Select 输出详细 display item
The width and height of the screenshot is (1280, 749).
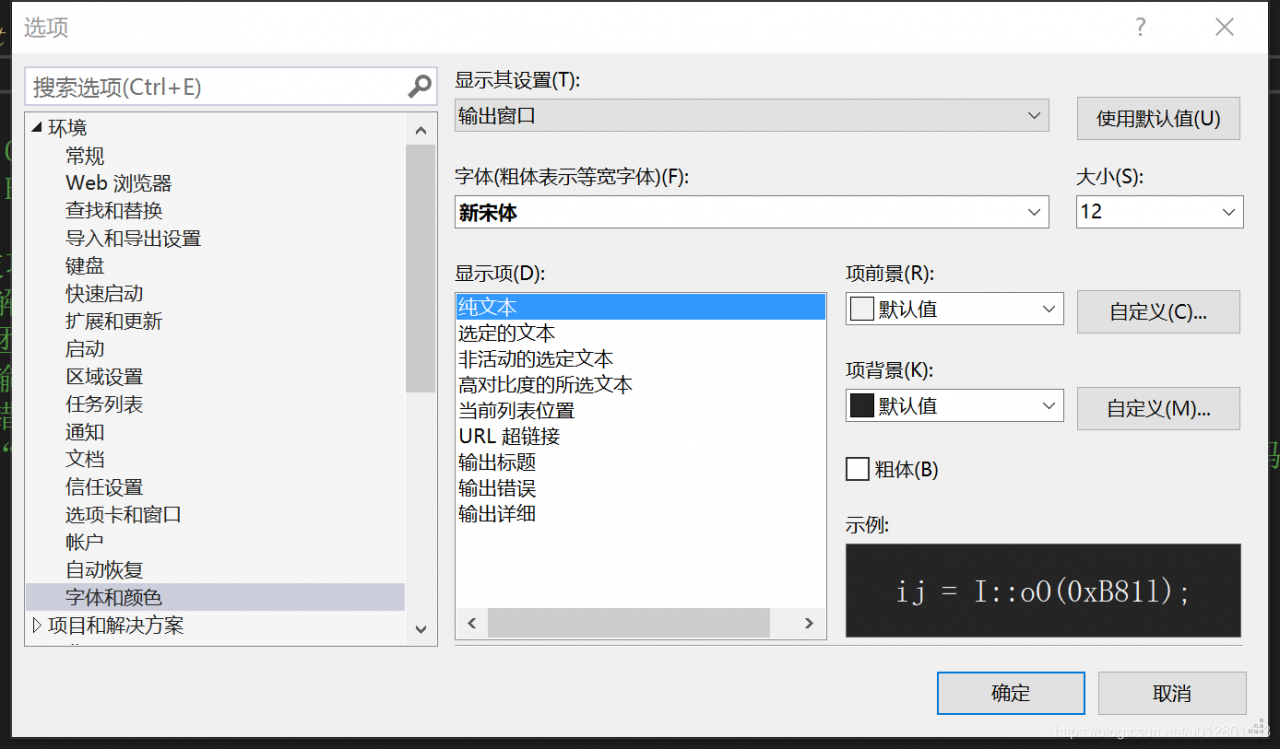pyautogui.click(x=497, y=515)
